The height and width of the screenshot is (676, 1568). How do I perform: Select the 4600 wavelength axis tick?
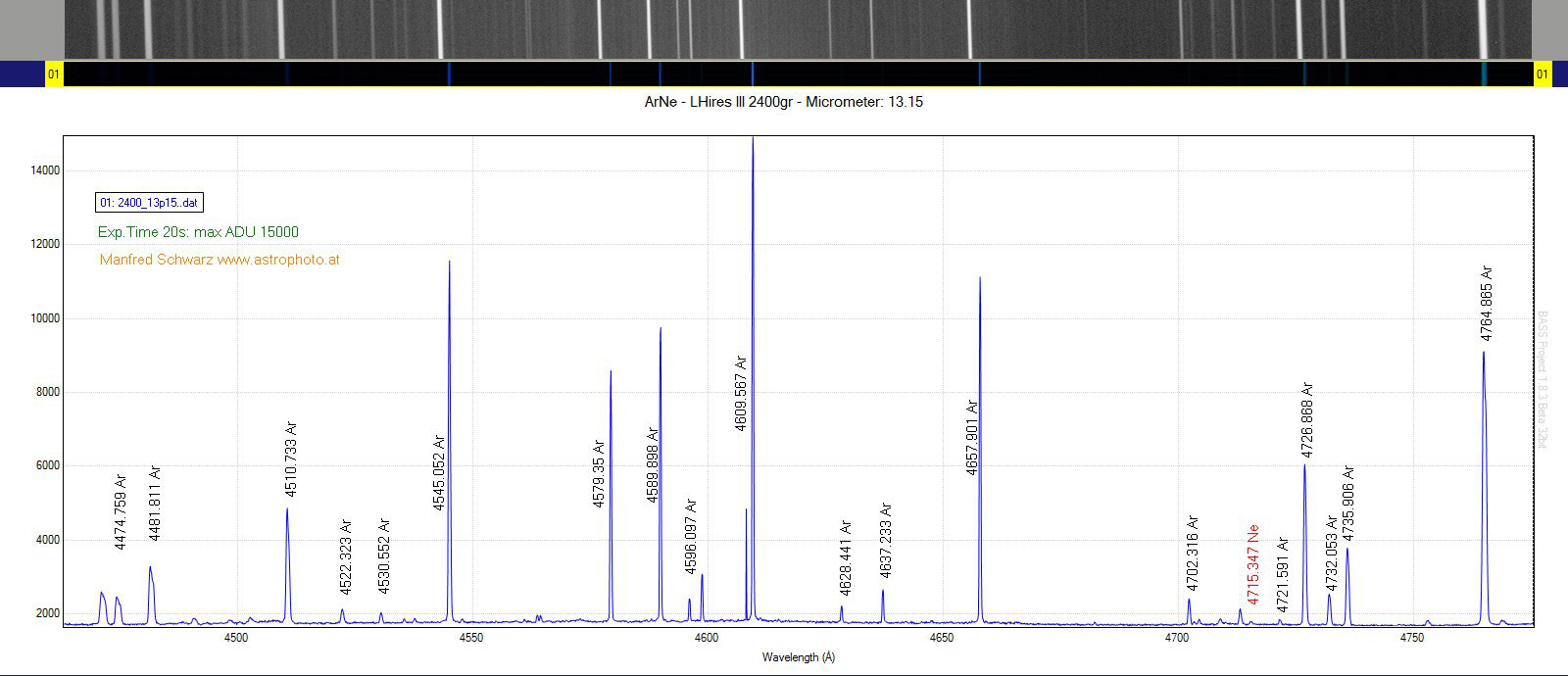tap(707, 638)
